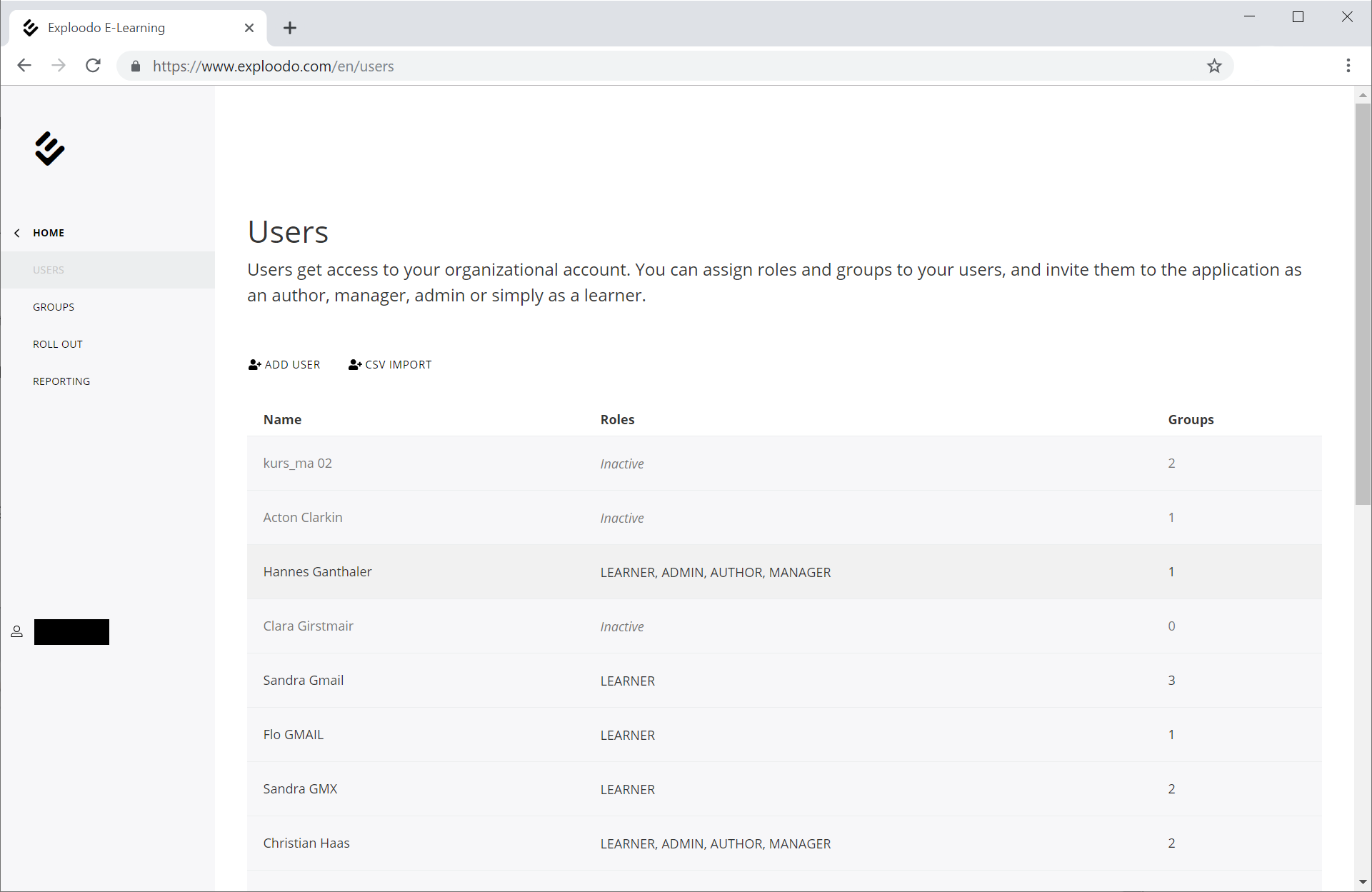This screenshot has height=892, width=1372.
Task: Click the Exploodo logo in the sidebar
Action: coord(49,149)
